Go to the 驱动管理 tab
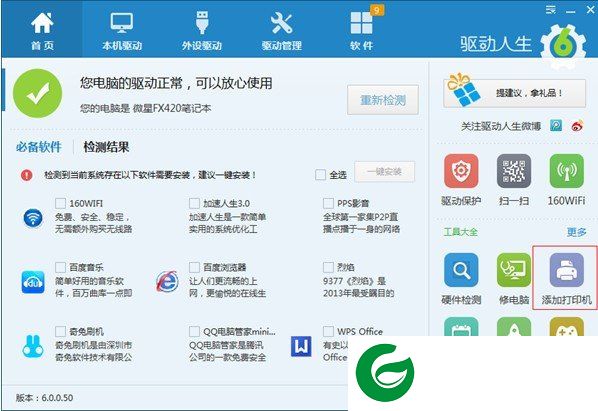The image size is (598, 411). coord(281,31)
